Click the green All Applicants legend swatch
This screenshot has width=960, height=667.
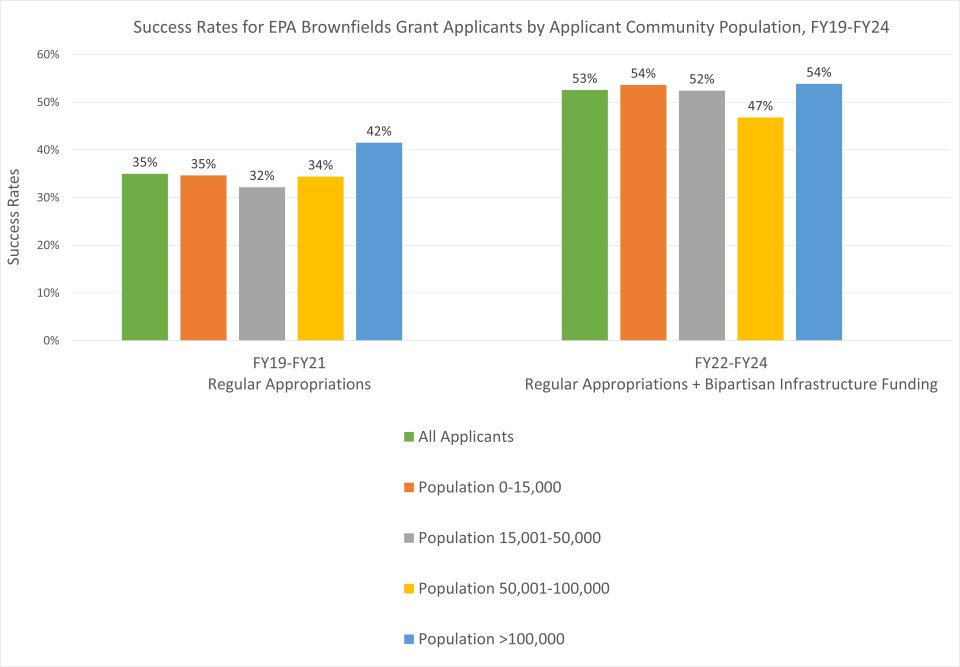click(408, 437)
